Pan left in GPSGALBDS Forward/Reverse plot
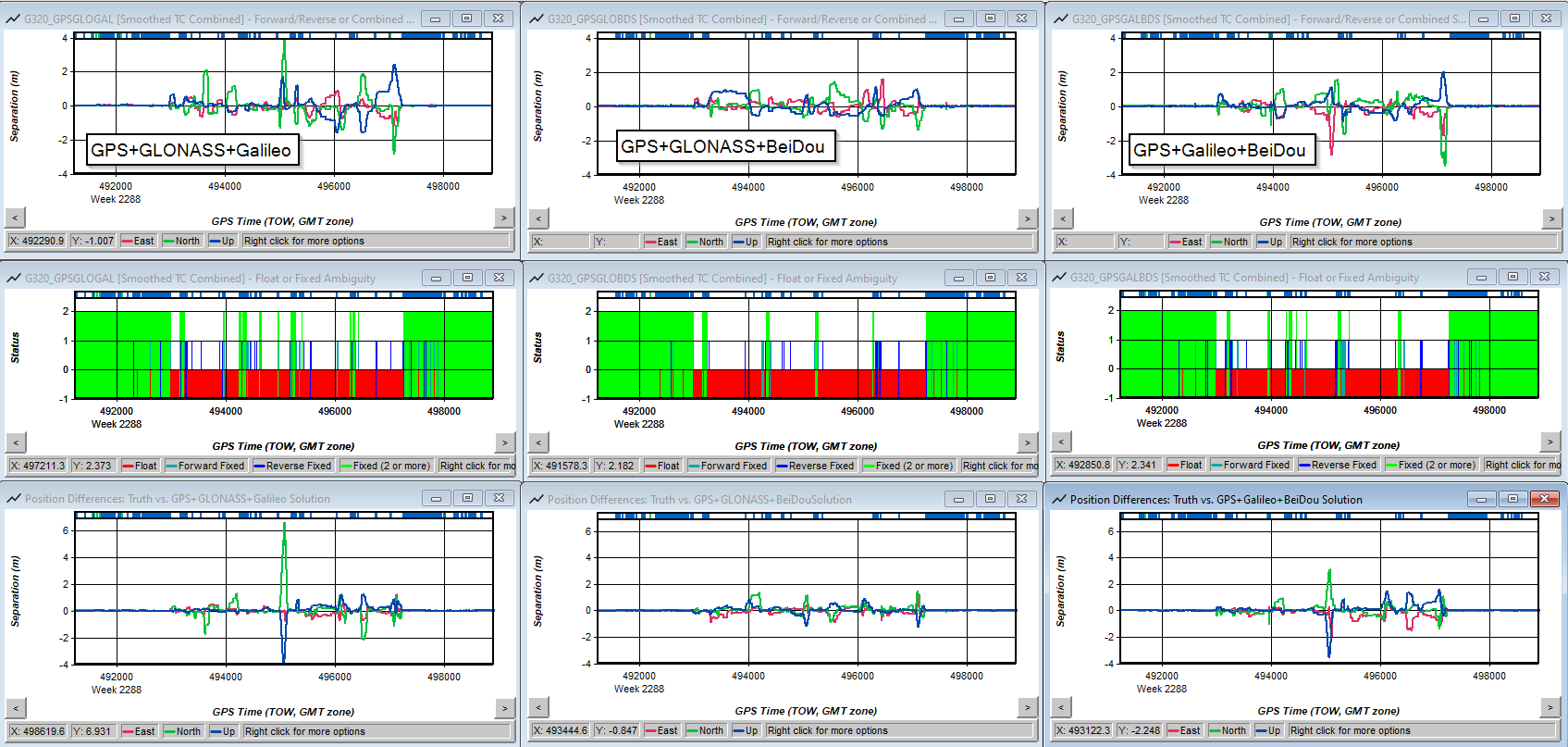The width and height of the screenshot is (1568, 747). [1063, 219]
